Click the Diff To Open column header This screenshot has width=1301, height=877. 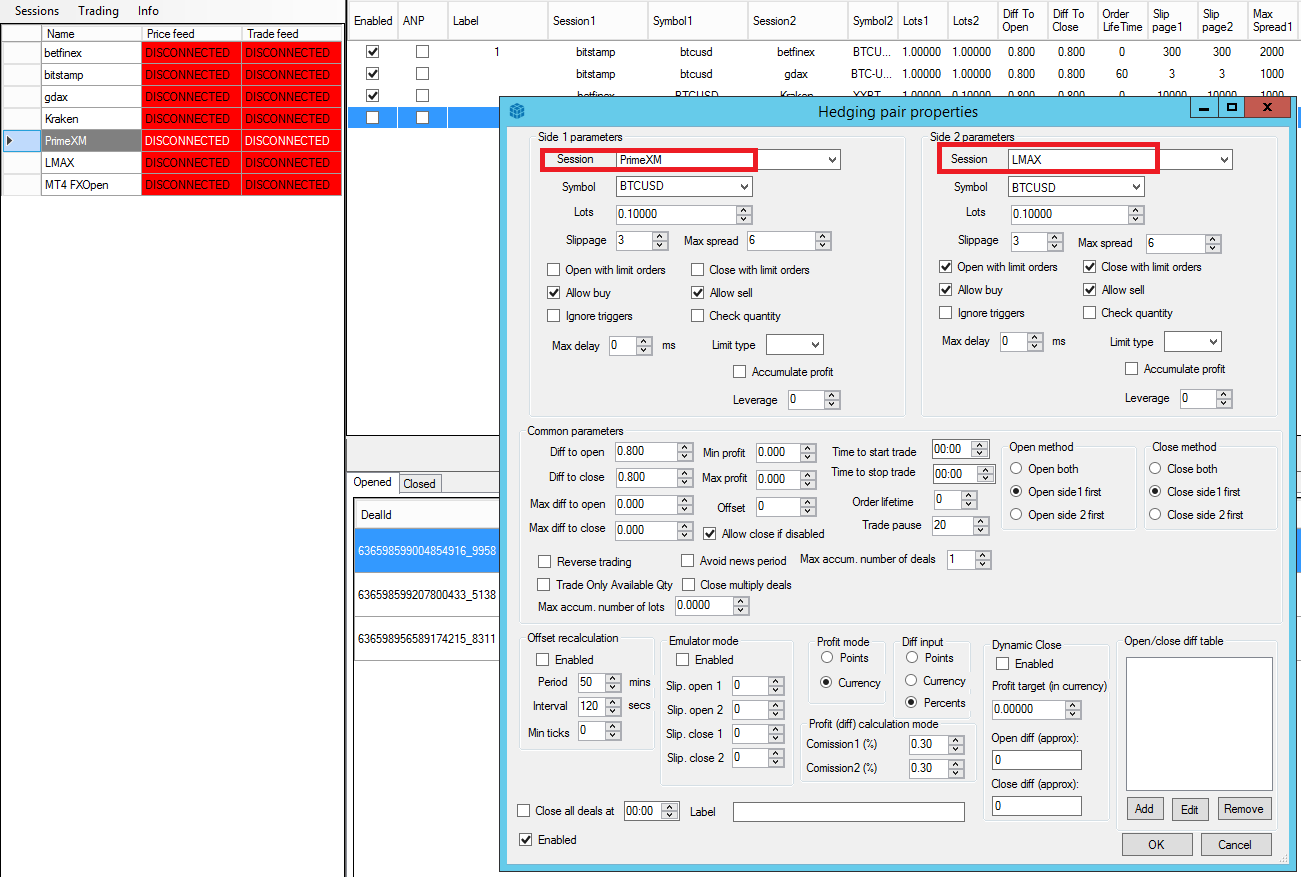pyautogui.click(x=1020, y=20)
